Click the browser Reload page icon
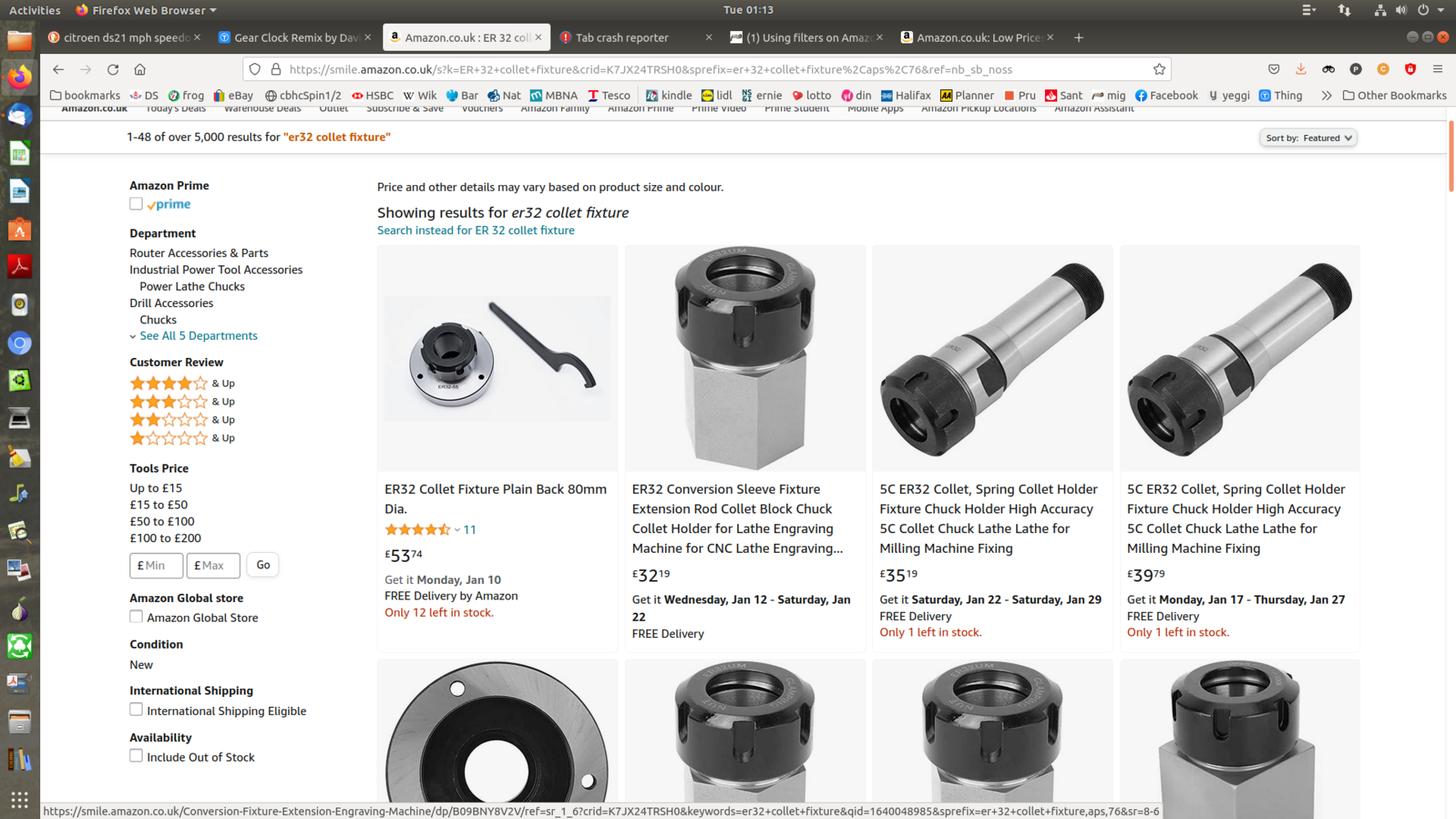 [x=113, y=70]
